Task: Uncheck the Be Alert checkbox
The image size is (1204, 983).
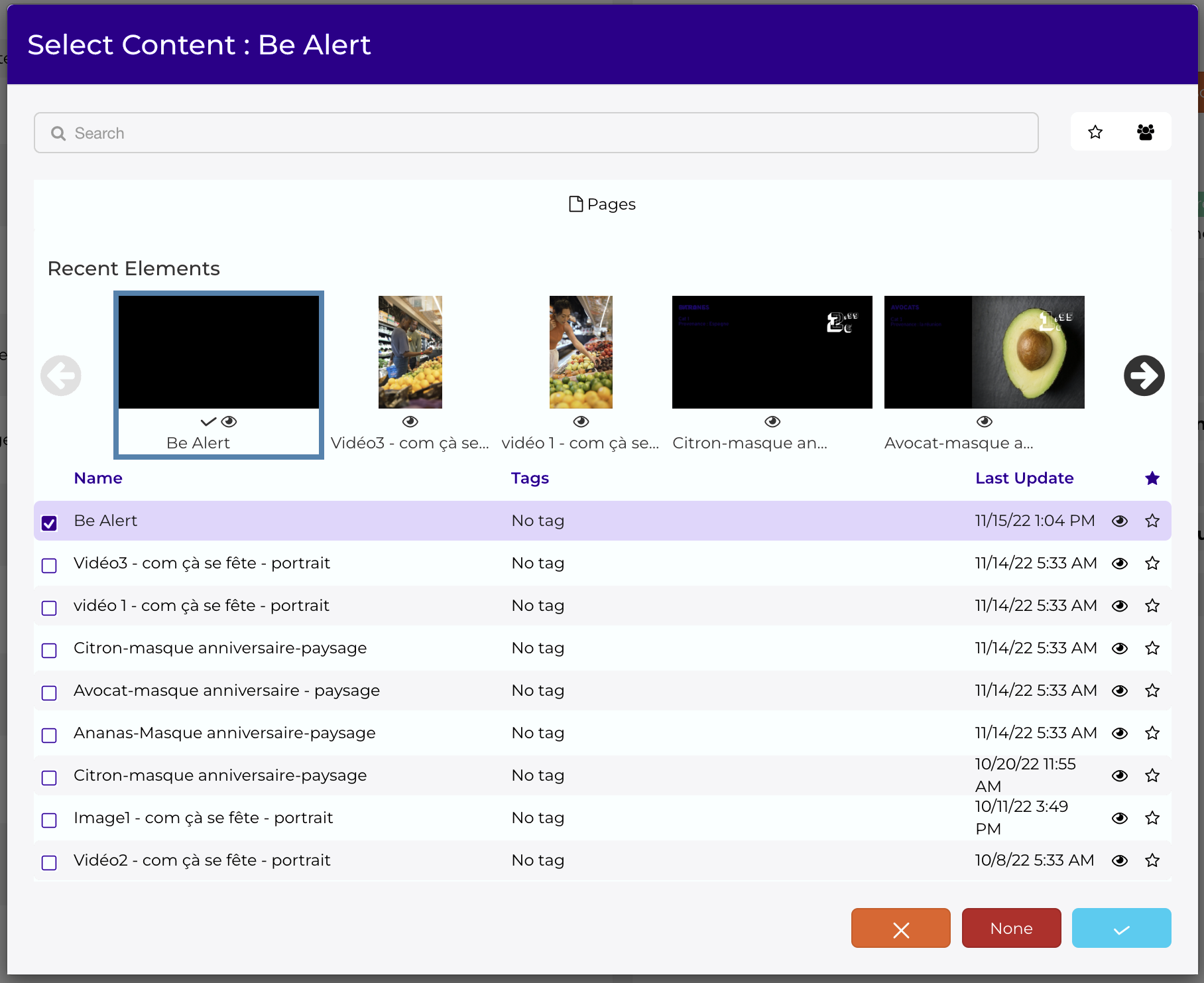Action: pos(49,523)
